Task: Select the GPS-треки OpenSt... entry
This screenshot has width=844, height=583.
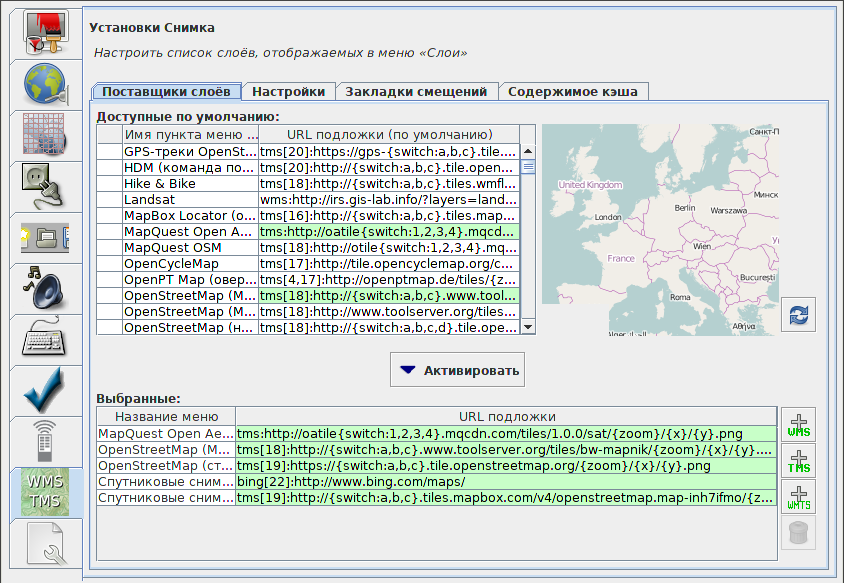Action: pyautogui.click(x=308, y=151)
